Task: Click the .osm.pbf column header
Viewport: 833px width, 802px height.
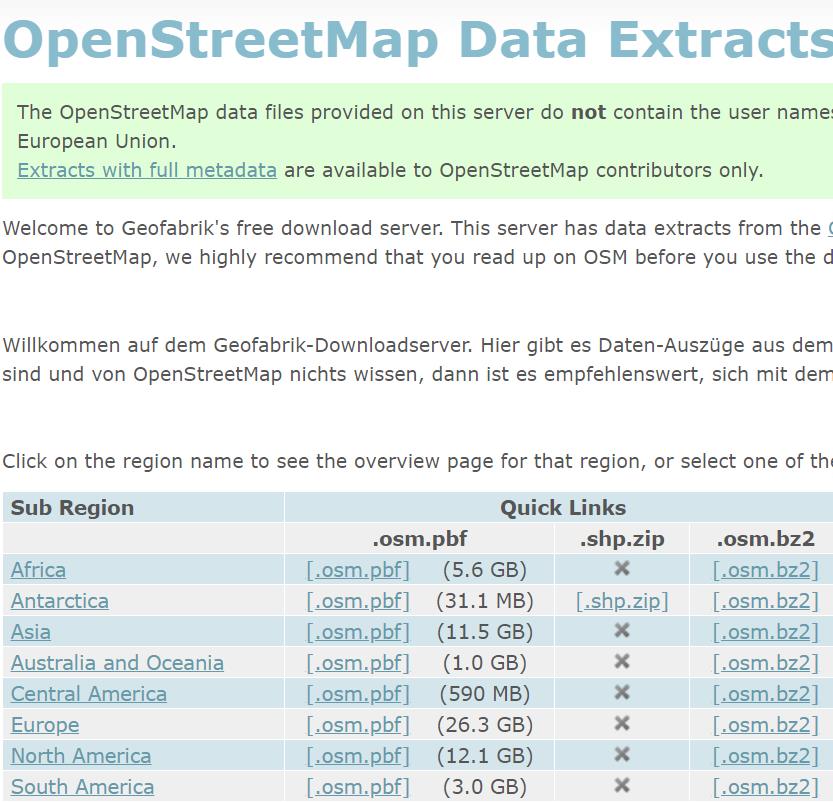Action: pos(420,539)
